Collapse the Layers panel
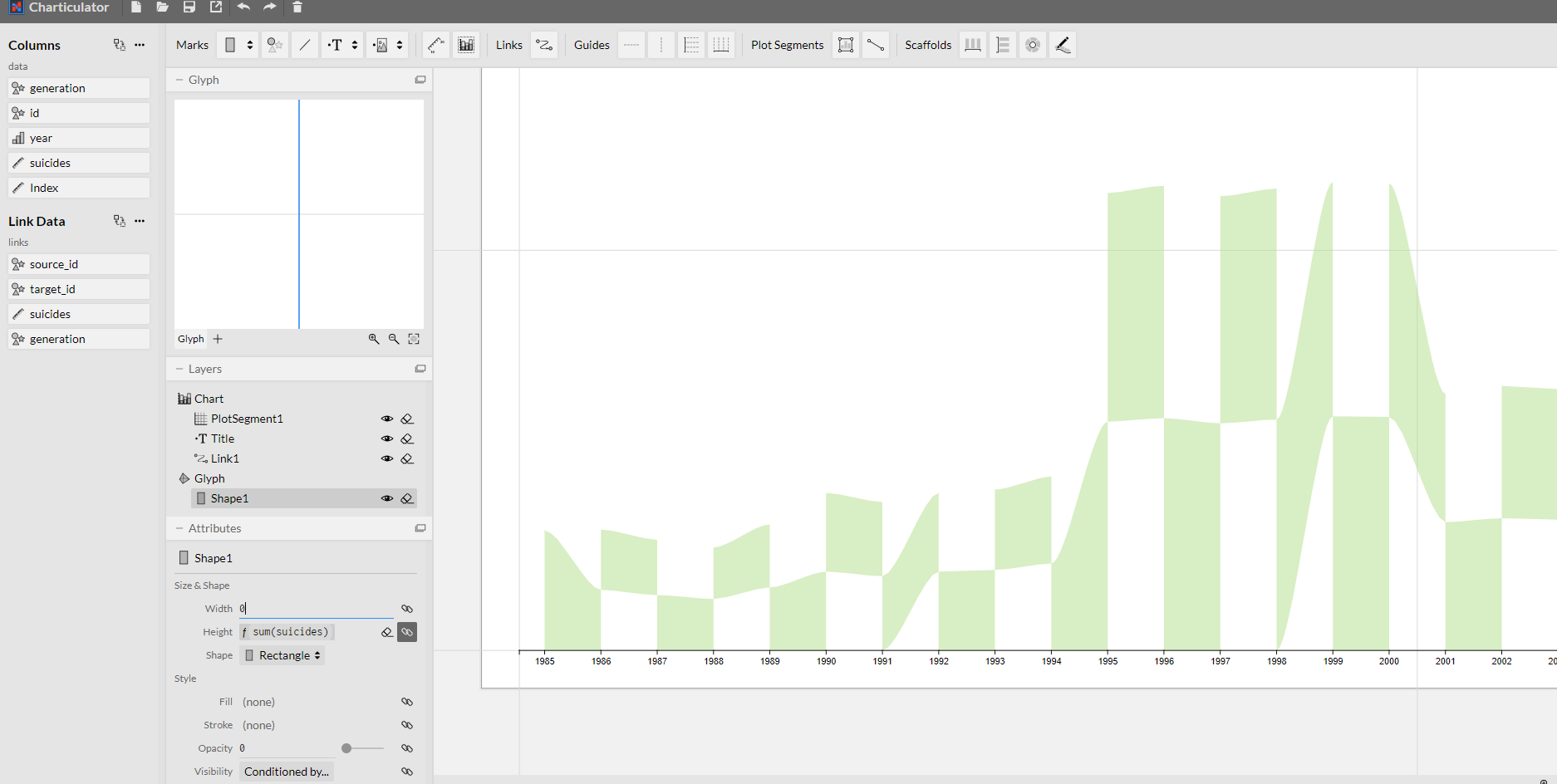 [180, 369]
